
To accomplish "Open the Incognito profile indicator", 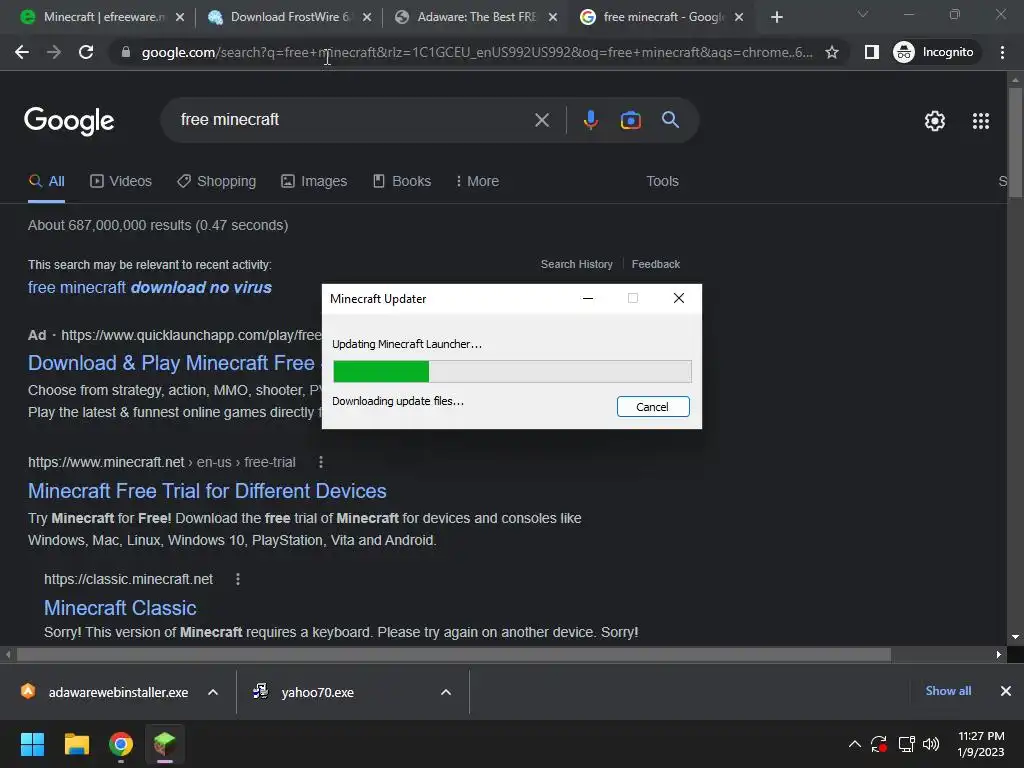I will [x=935, y=52].
